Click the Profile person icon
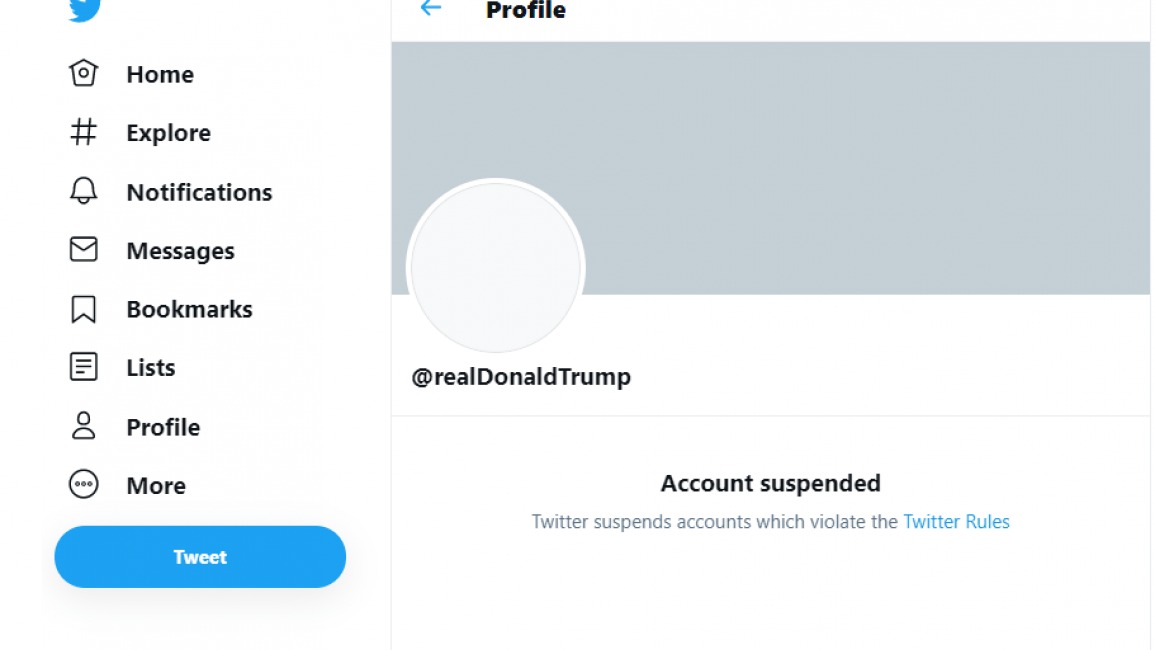The width and height of the screenshot is (1155, 650). click(x=83, y=426)
